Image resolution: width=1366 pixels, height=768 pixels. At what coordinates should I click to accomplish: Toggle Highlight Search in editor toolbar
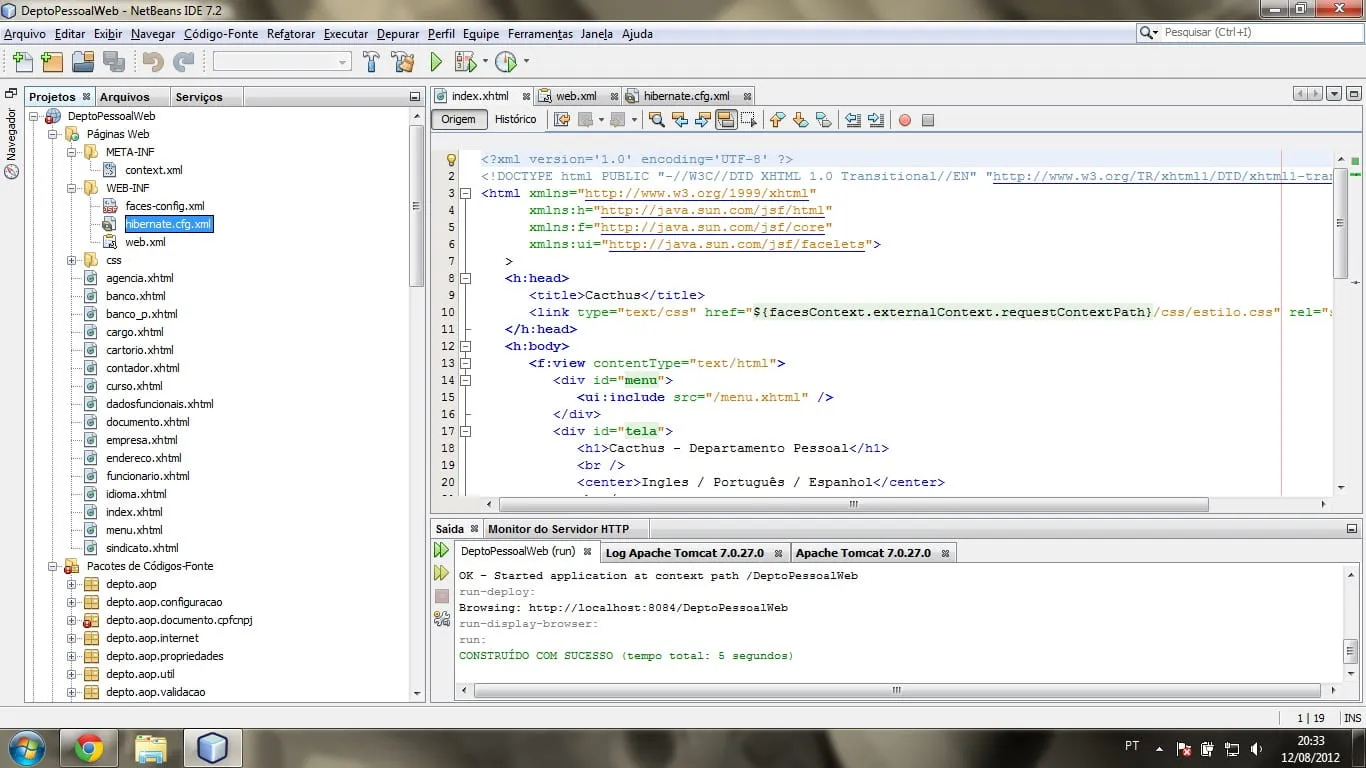tap(727, 120)
